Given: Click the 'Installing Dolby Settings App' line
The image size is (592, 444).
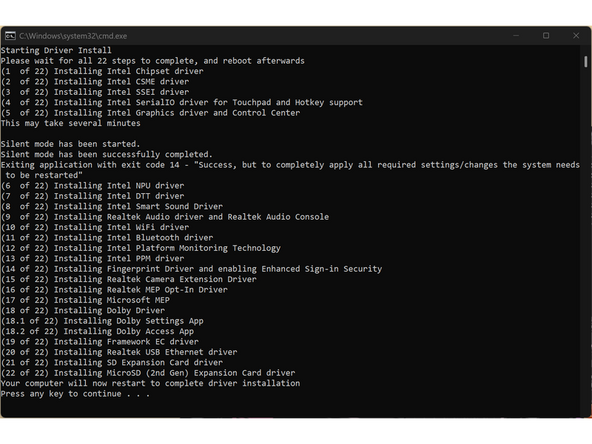Looking at the screenshot, I should (x=102, y=321).
